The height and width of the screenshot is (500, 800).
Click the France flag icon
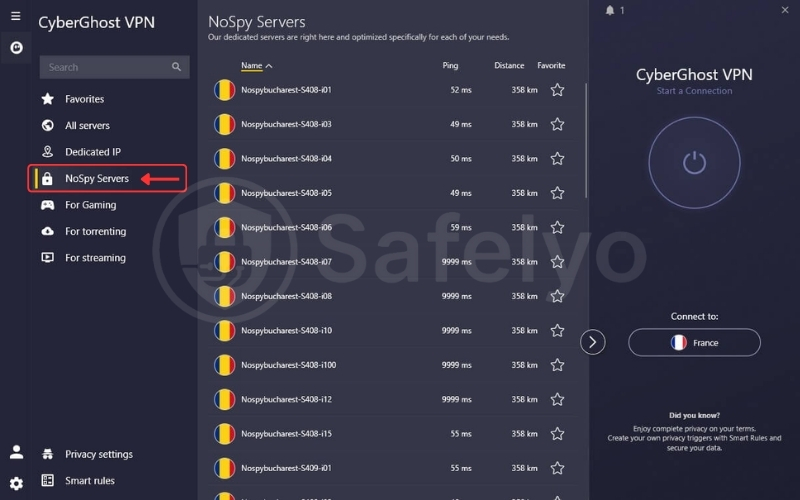coord(679,342)
